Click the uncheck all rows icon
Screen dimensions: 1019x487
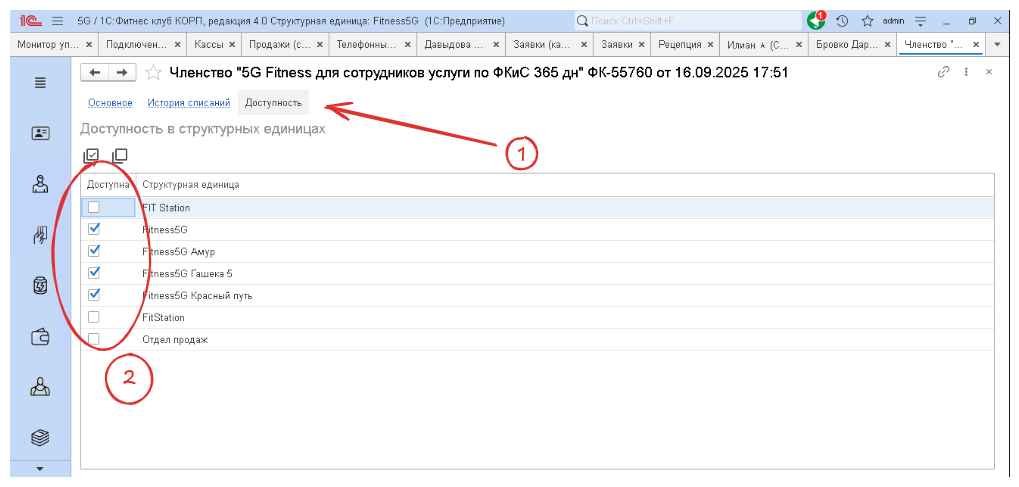click(120, 156)
